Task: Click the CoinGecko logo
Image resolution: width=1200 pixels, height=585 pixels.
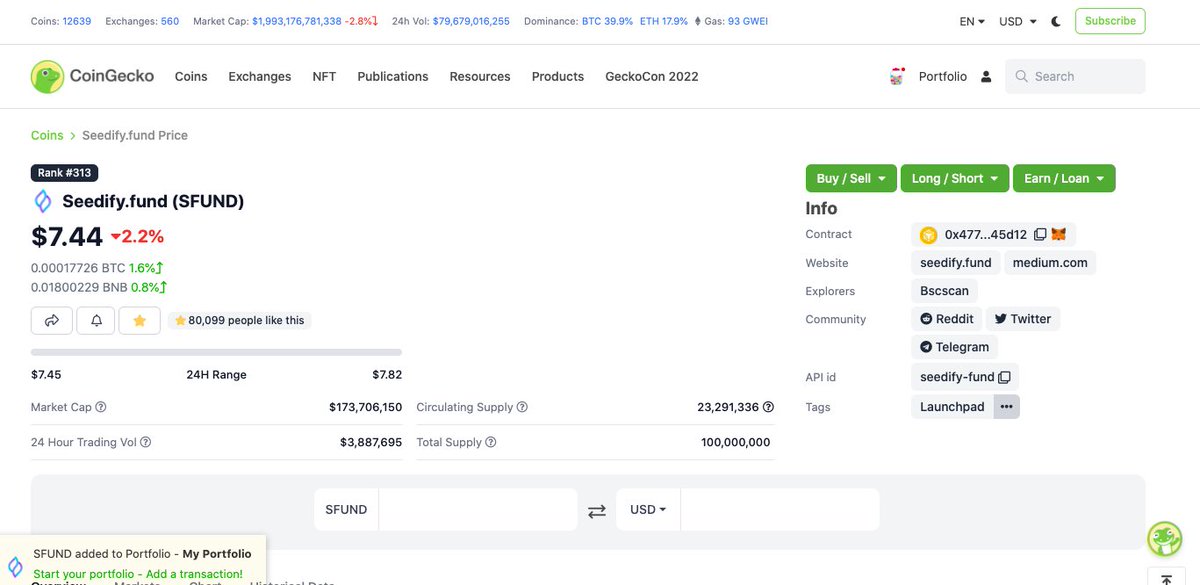Action: 91,77
